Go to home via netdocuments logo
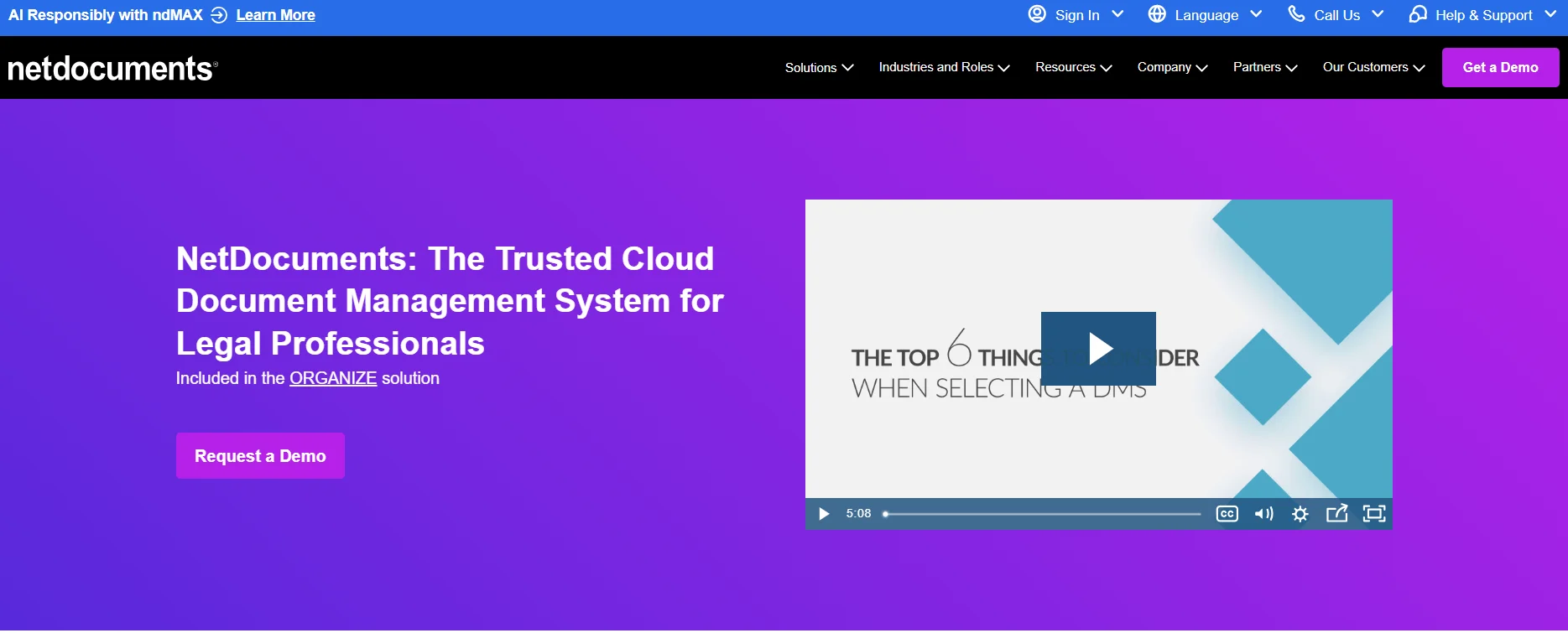 tap(112, 68)
